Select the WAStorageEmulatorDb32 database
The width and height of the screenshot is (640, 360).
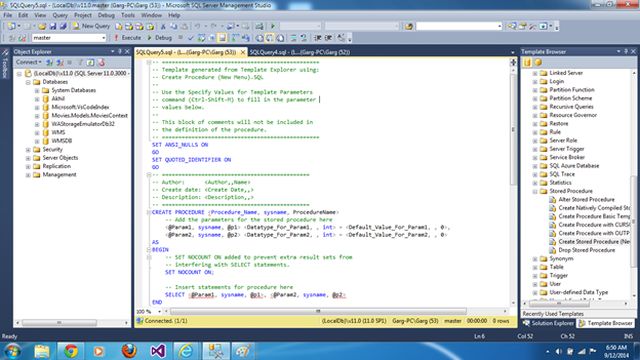(x=83, y=124)
